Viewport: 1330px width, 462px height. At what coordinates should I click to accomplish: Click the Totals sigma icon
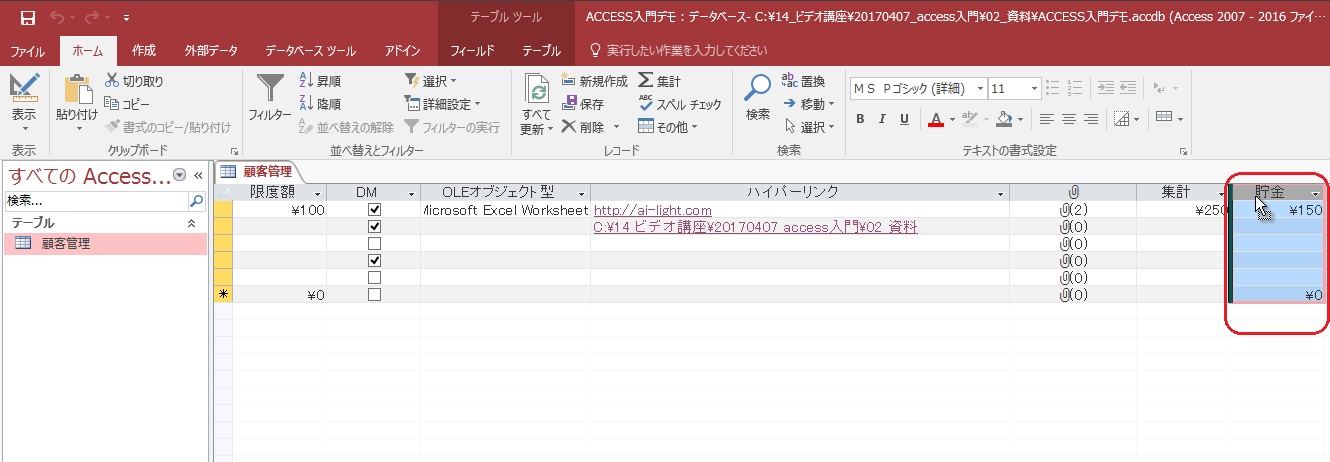point(647,81)
